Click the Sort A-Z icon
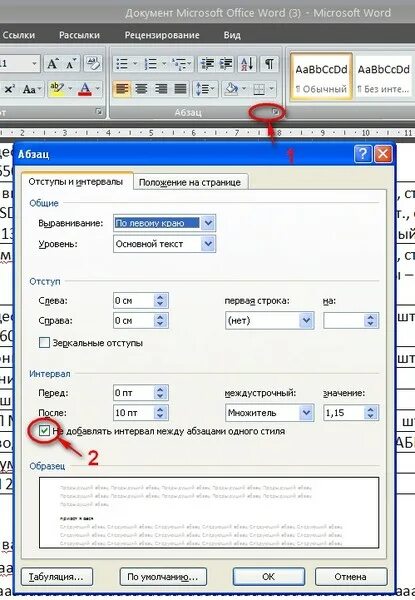Viewport: 415px width, 600px height. [x=247, y=64]
